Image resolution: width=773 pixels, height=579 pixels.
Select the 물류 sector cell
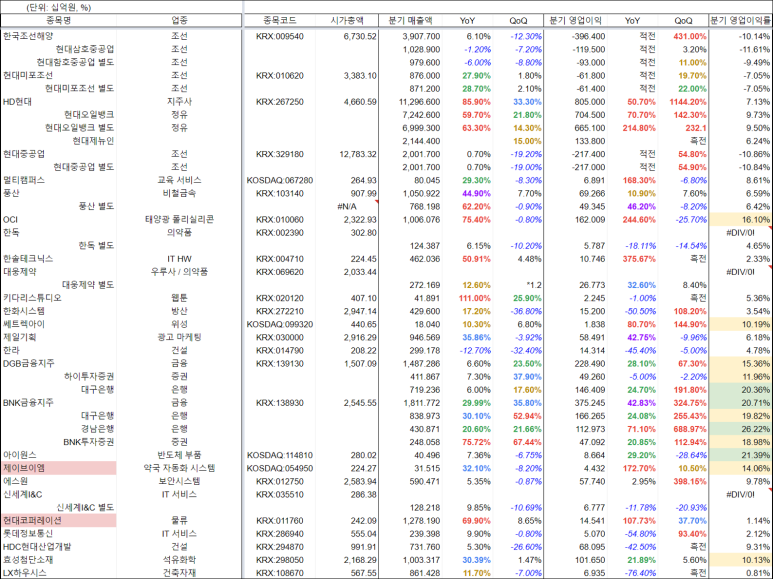tap(179, 520)
